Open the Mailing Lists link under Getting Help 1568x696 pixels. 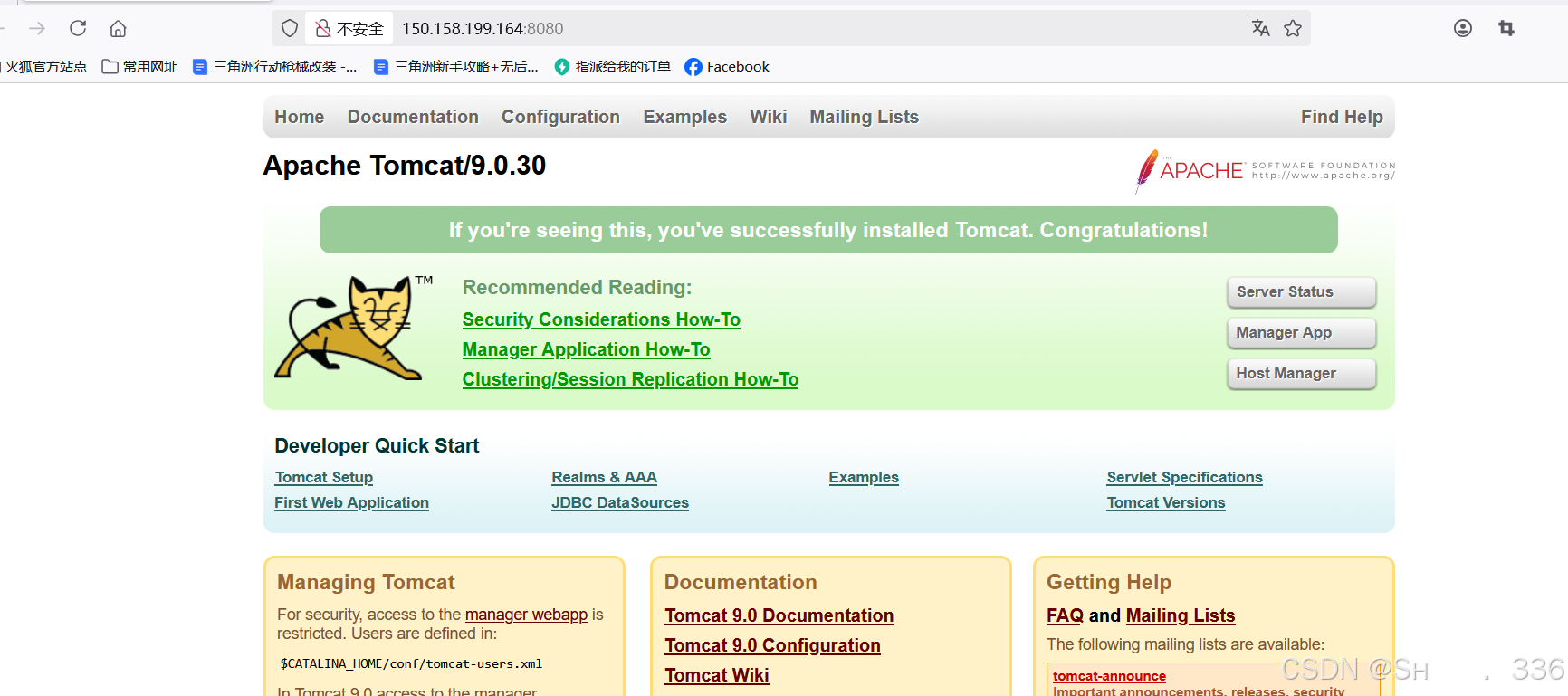(1181, 615)
